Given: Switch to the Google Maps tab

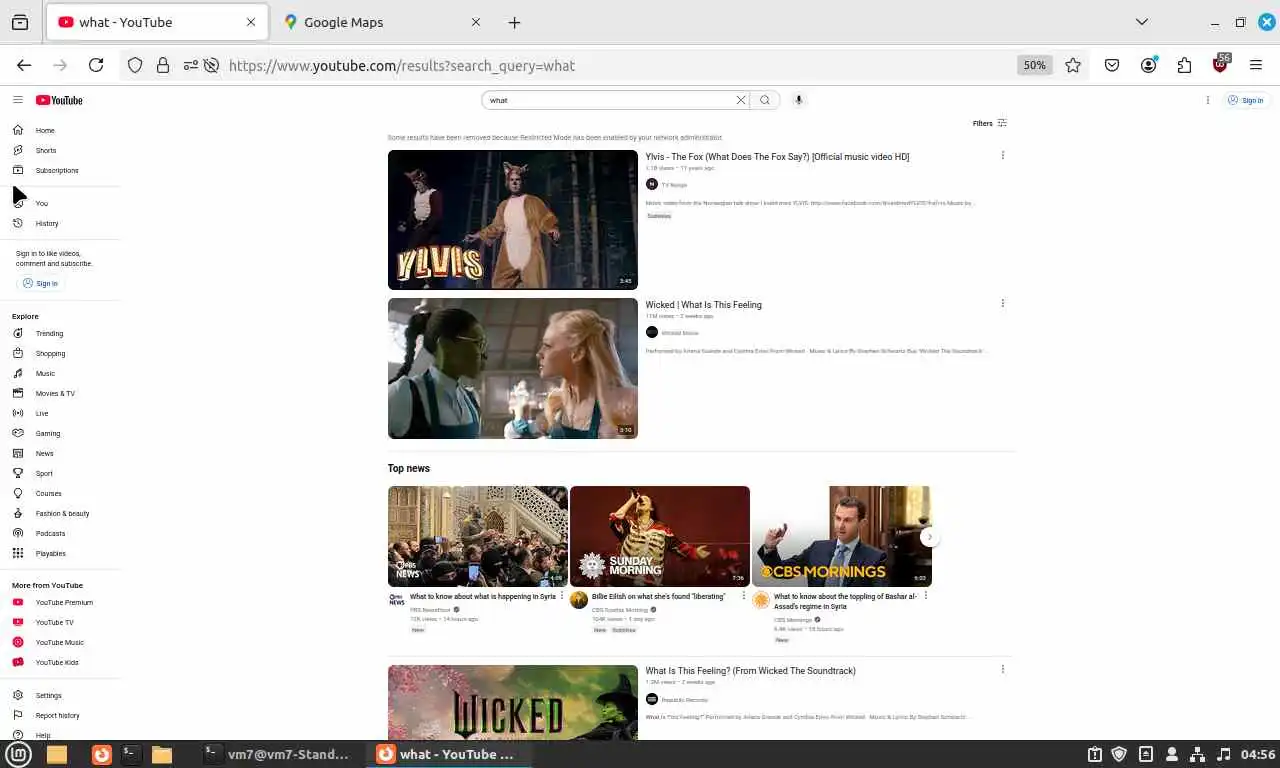Looking at the screenshot, I should coord(380,22).
